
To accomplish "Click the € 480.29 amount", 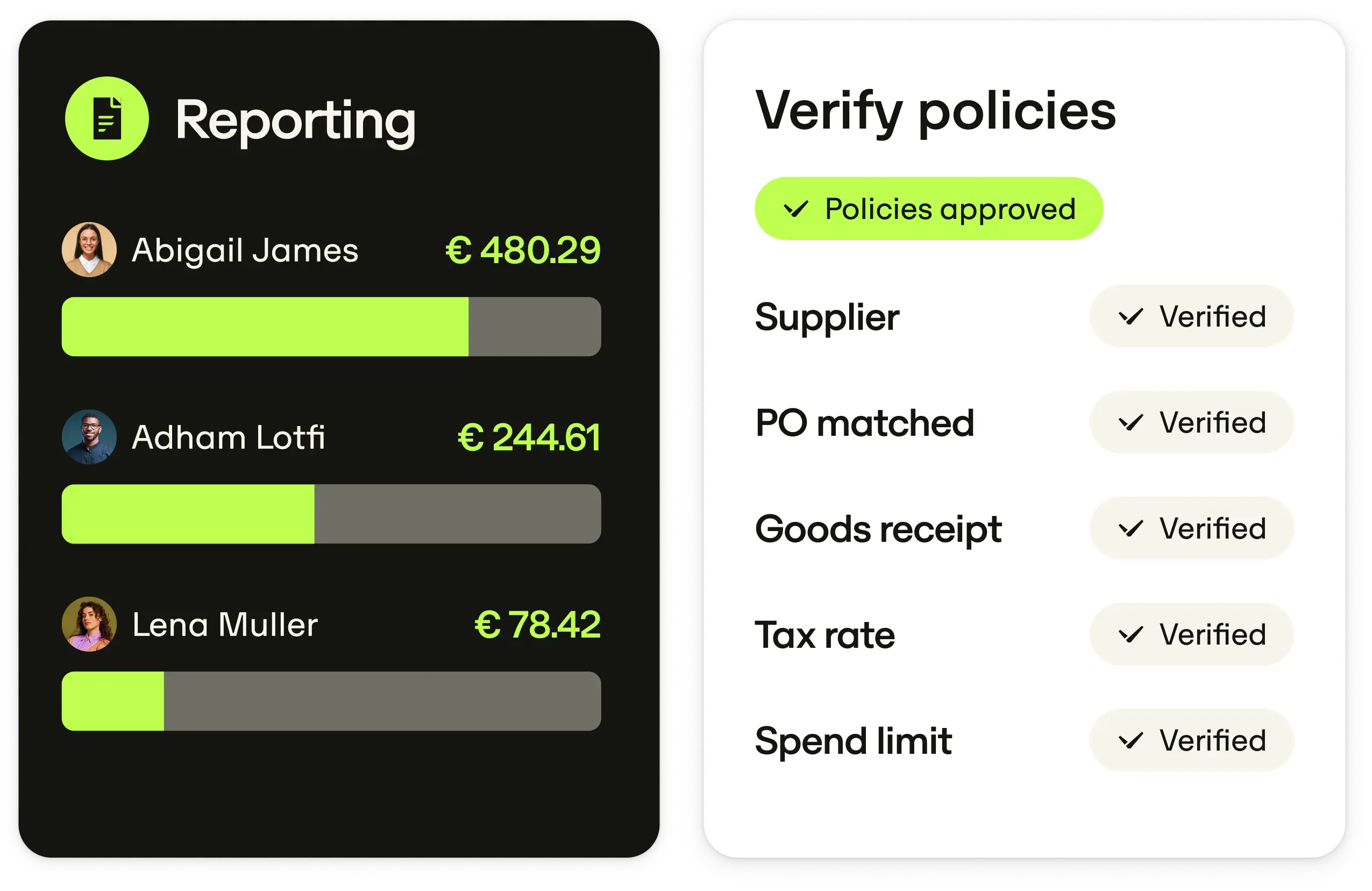I will 523,250.
